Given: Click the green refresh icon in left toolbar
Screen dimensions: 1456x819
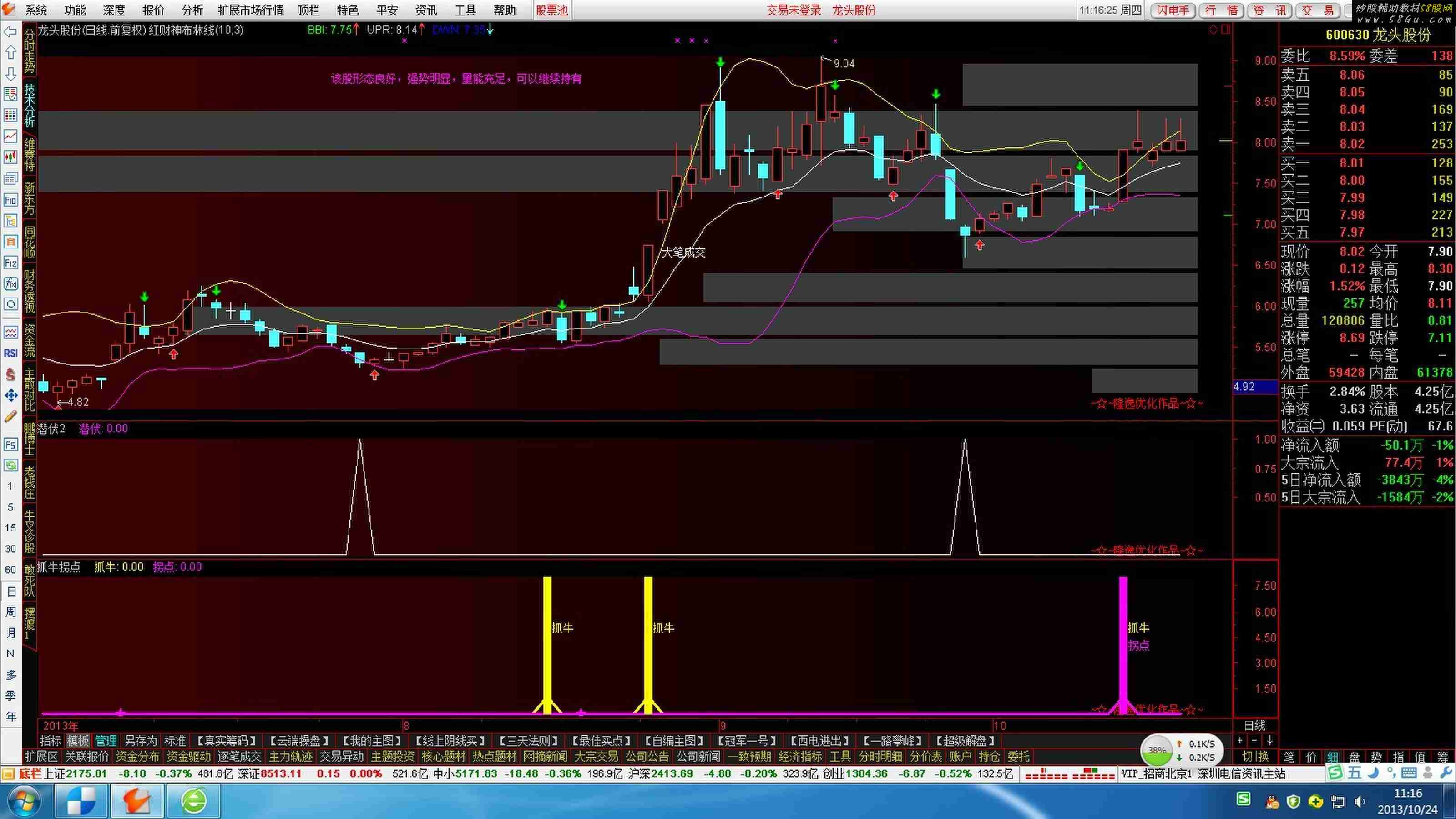Looking at the screenshot, I should click(10, 465).
